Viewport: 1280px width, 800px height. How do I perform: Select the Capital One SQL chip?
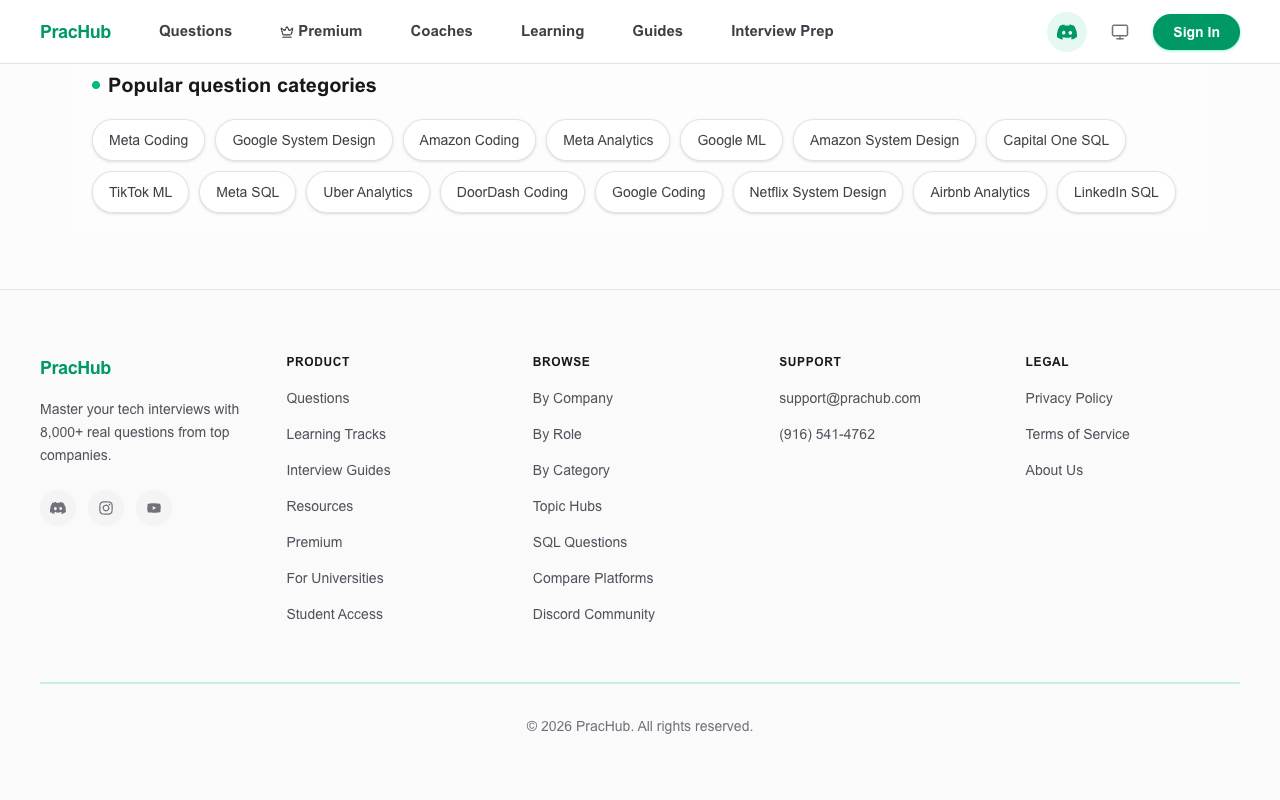pyautogui.click(x=1056, y=140)
